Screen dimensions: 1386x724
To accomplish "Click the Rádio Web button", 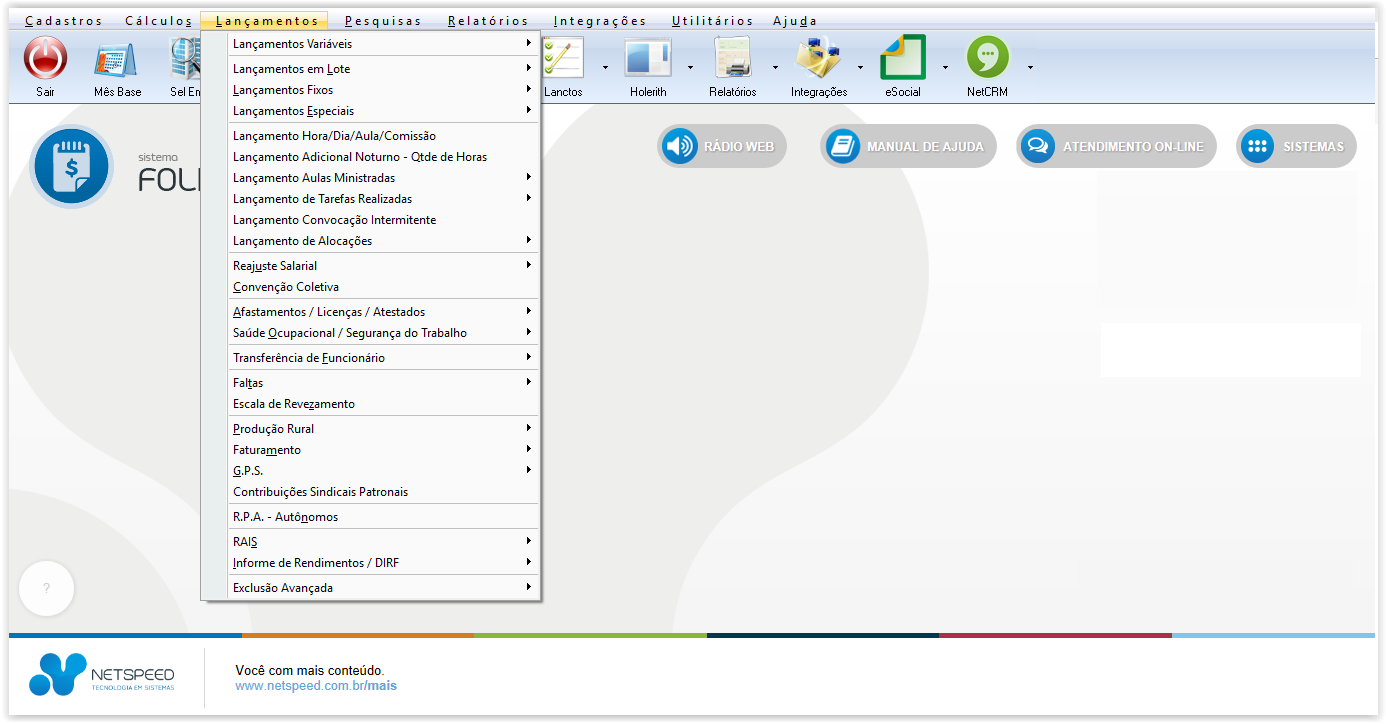I will tap(722, 146).
